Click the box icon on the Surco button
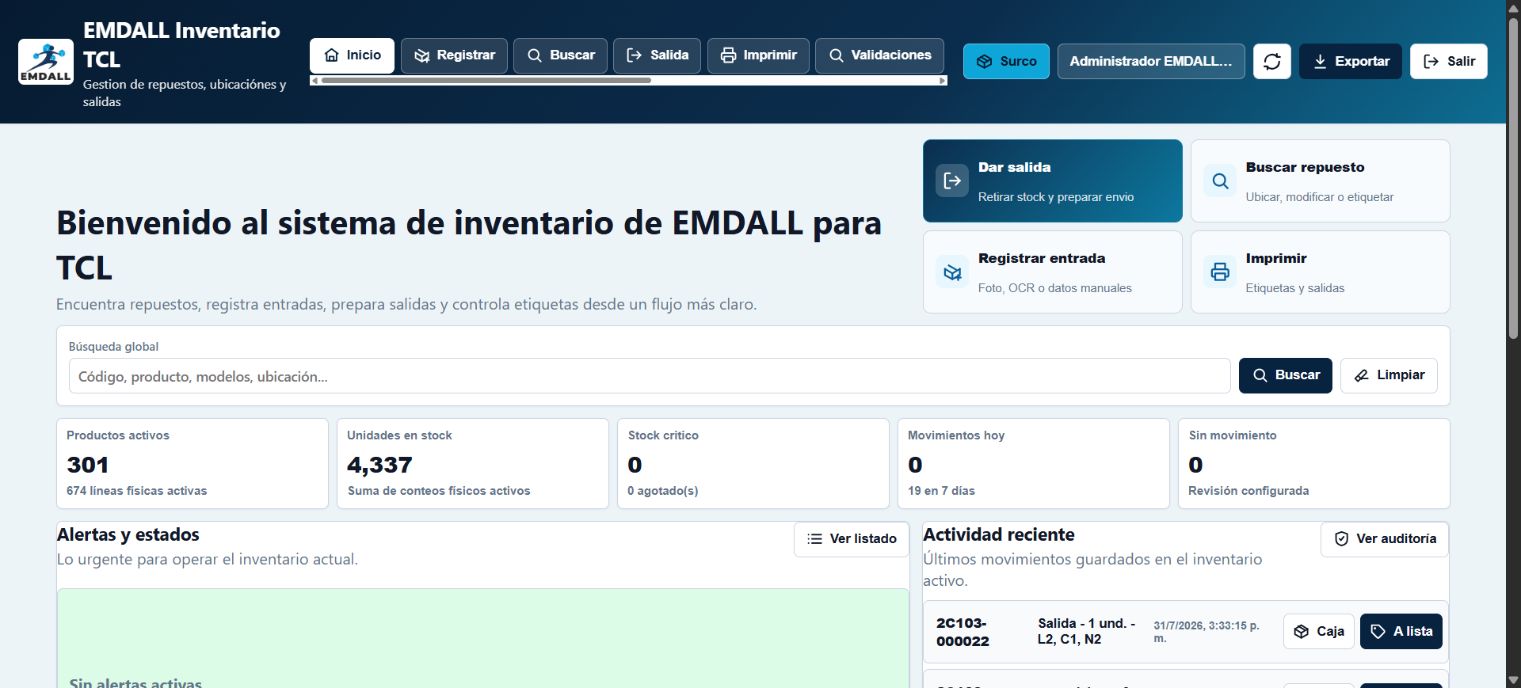The width and height of the screenshot is (1521, 688). pos(985,61)
